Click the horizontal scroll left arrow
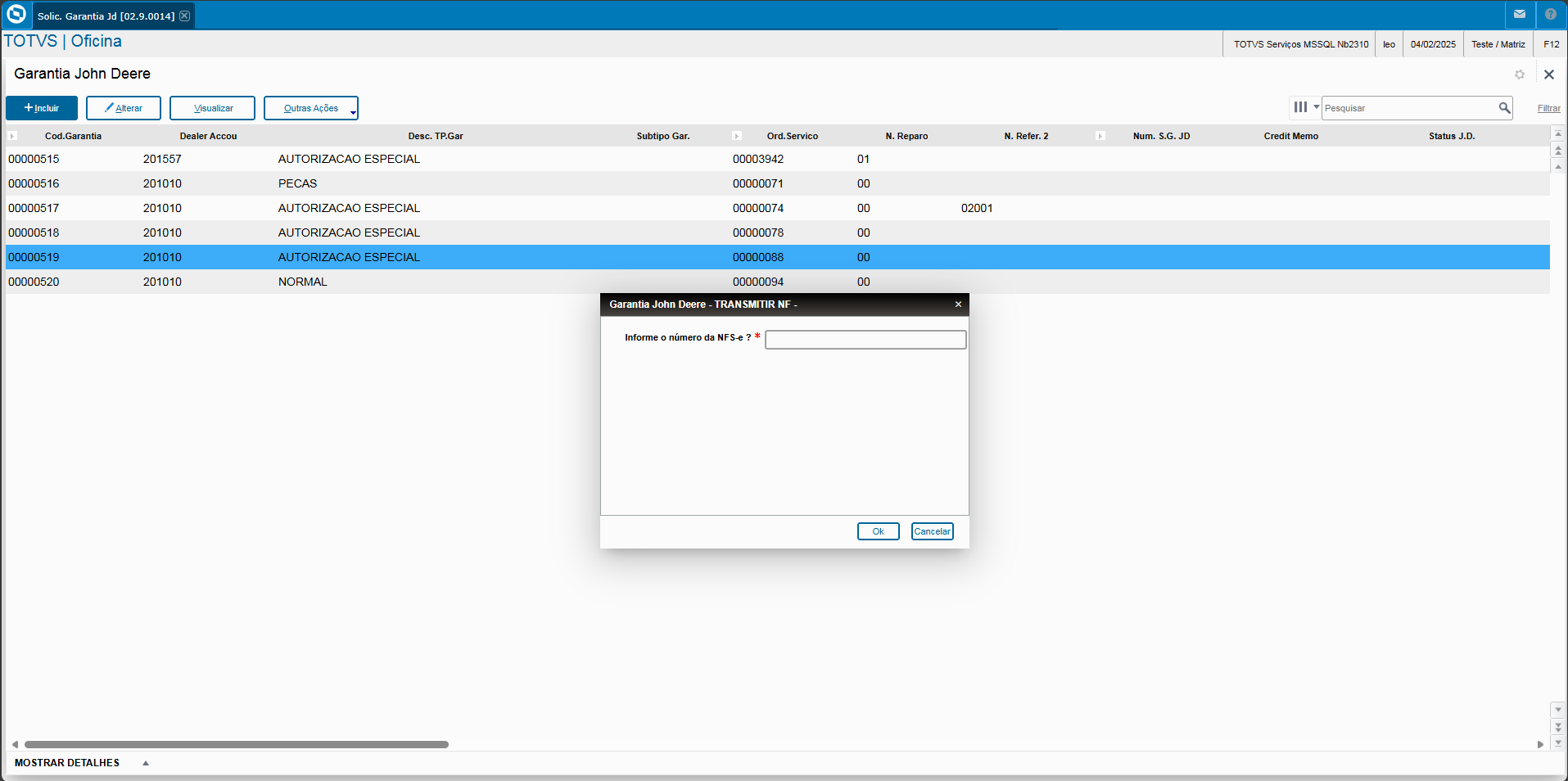1568x781 pixels. 15,744
